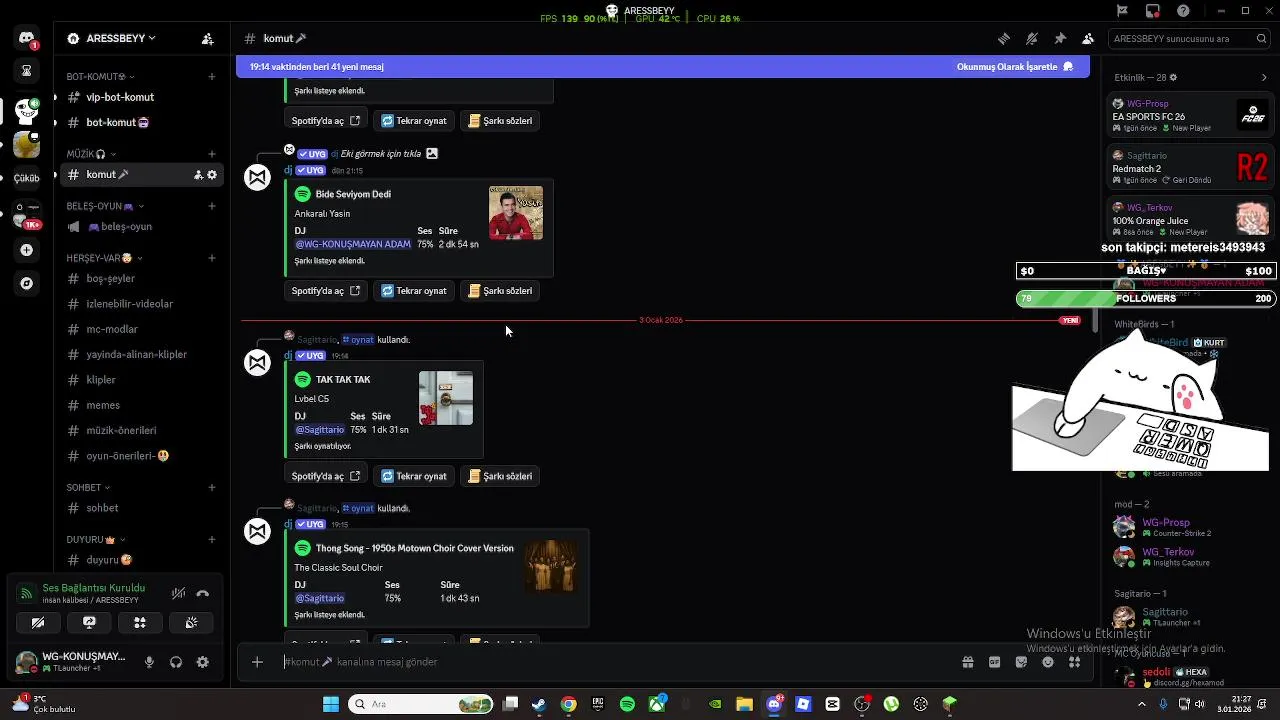The image size is (1280, 720).
Task: Open the gift Nitro icon
Action: click(968, 662)
